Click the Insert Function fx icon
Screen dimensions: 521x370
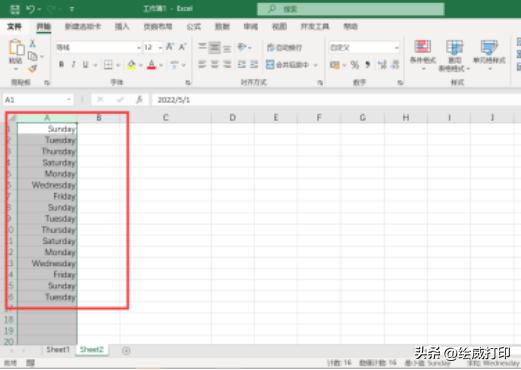(140, 99)
